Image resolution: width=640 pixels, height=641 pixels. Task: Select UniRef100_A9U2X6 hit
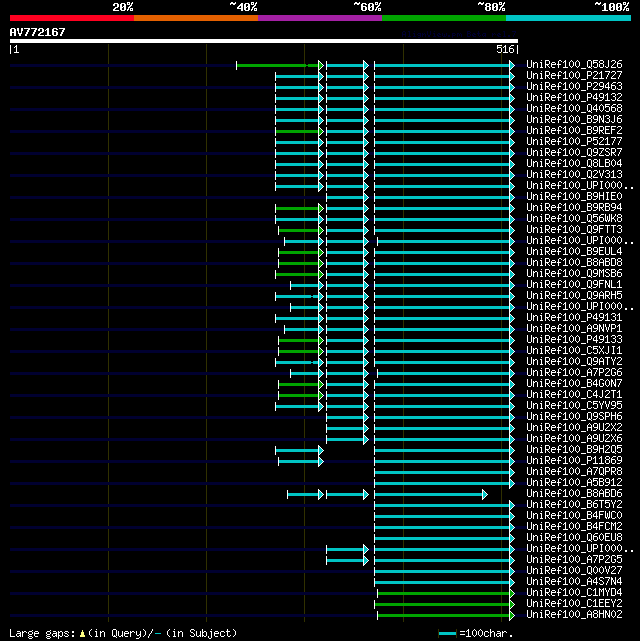(574, 439)
